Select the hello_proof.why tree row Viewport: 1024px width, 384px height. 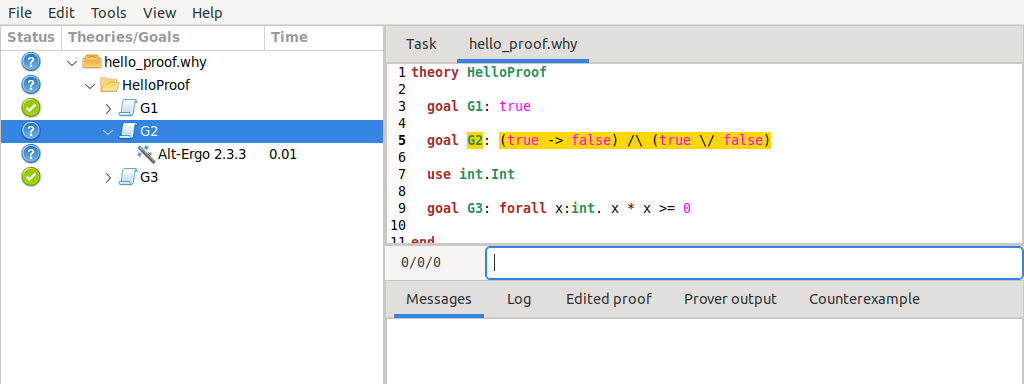pyautogui.click(x=191, y=63)
